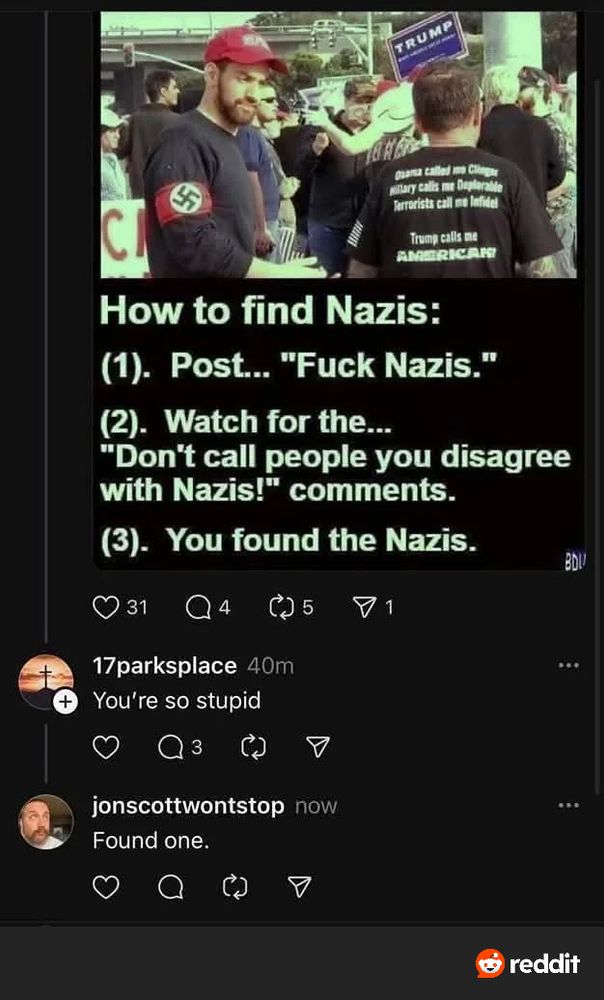This screenshot has width=604, height=1000.
Task: Like 17parksplace's comment
Action: pos(106,747)
